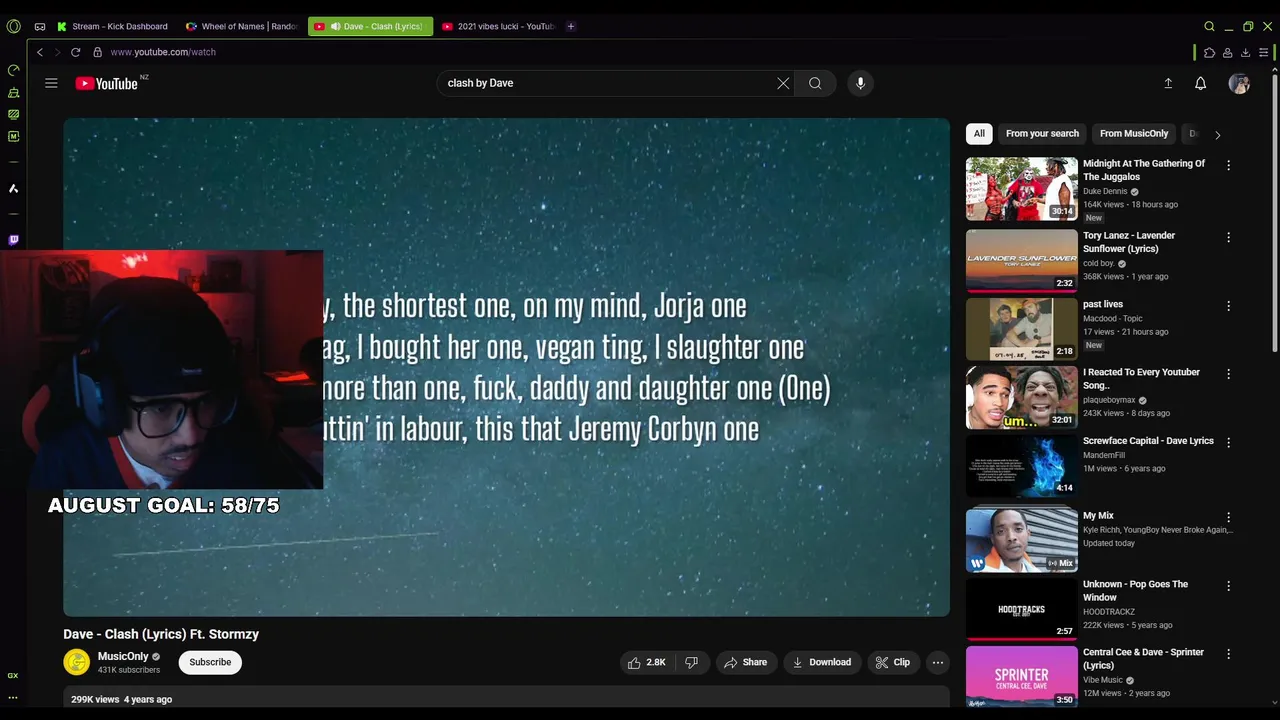Open the GX Control speedometer sidebar icon
This screenshot has height=720, width=1280.
tap(13, 70)
